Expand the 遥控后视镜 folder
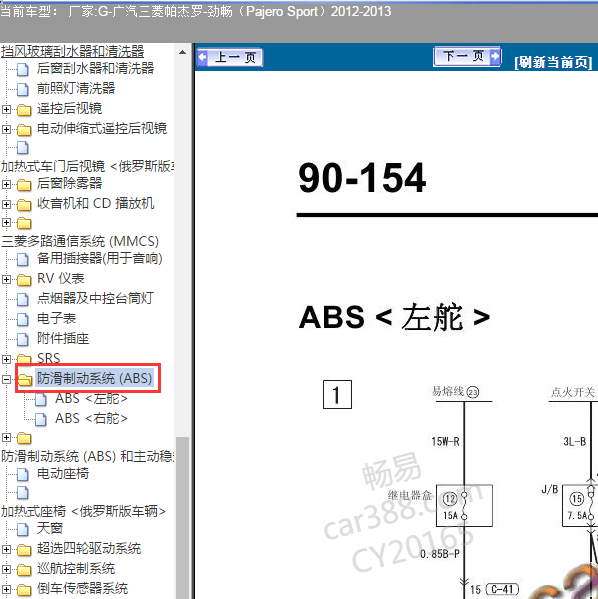The width and height of the screenshot is (598, 599). click(x=6, y=110)
